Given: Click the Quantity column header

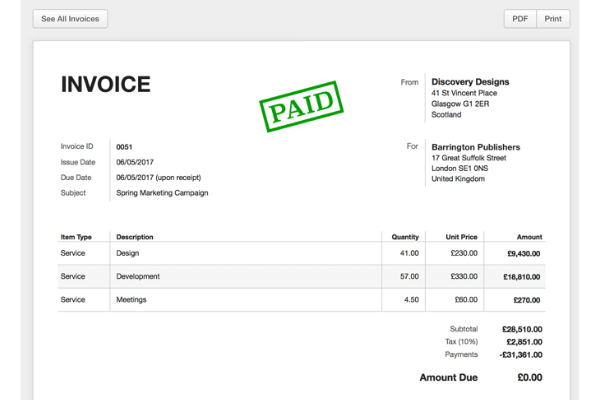Looking at the screenshot, I should click(x=405, y=237).
